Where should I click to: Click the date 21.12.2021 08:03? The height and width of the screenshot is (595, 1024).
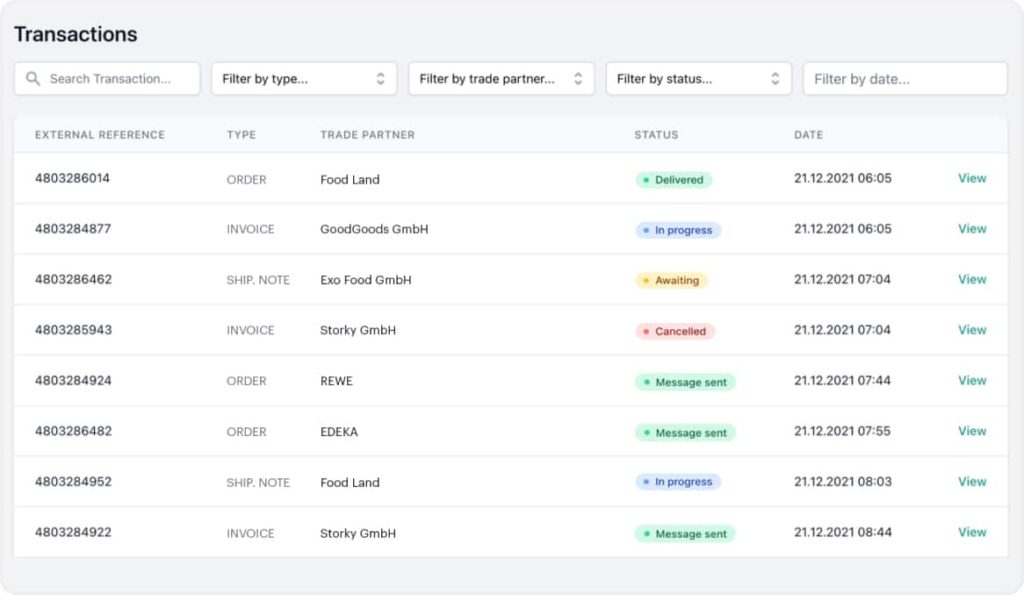[842, 481]
